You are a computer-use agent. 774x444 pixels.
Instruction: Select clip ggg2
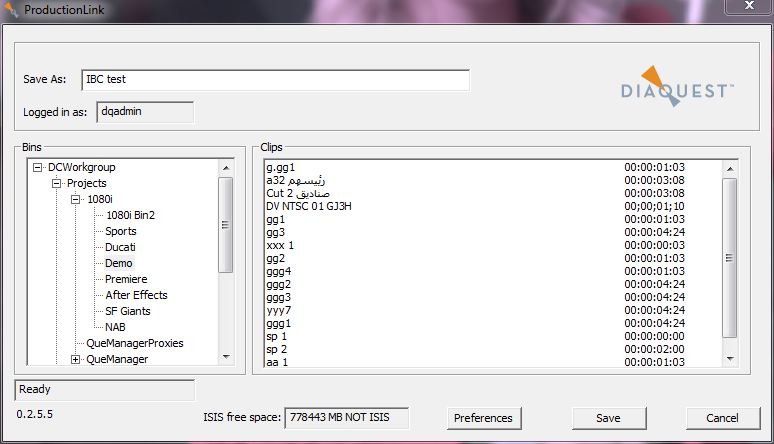pos(278,284)
